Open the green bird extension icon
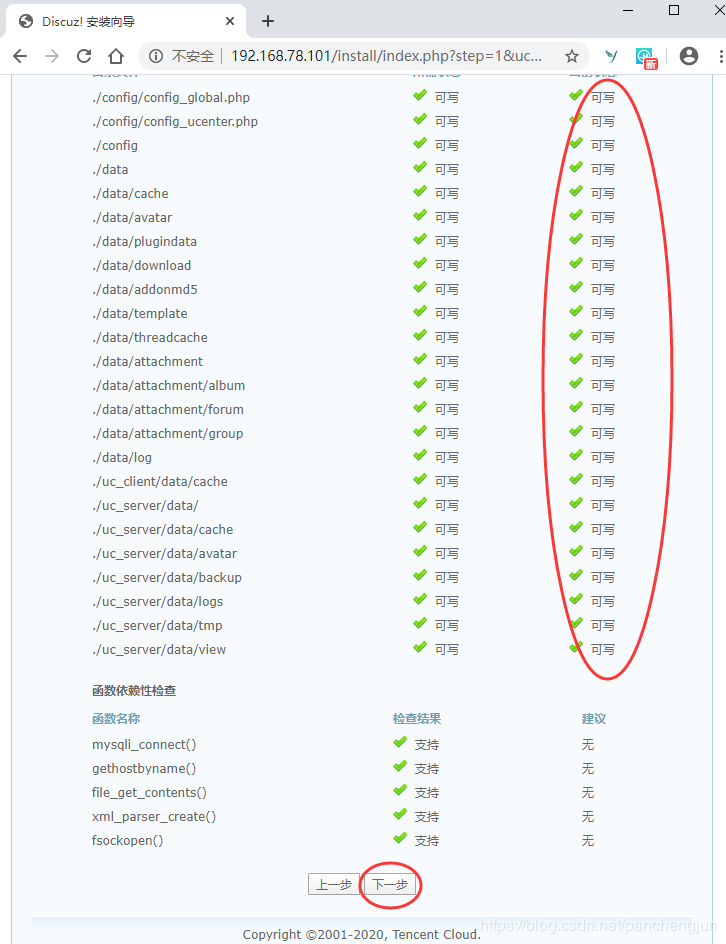This screenshot has width=726, height=944. 612,56
